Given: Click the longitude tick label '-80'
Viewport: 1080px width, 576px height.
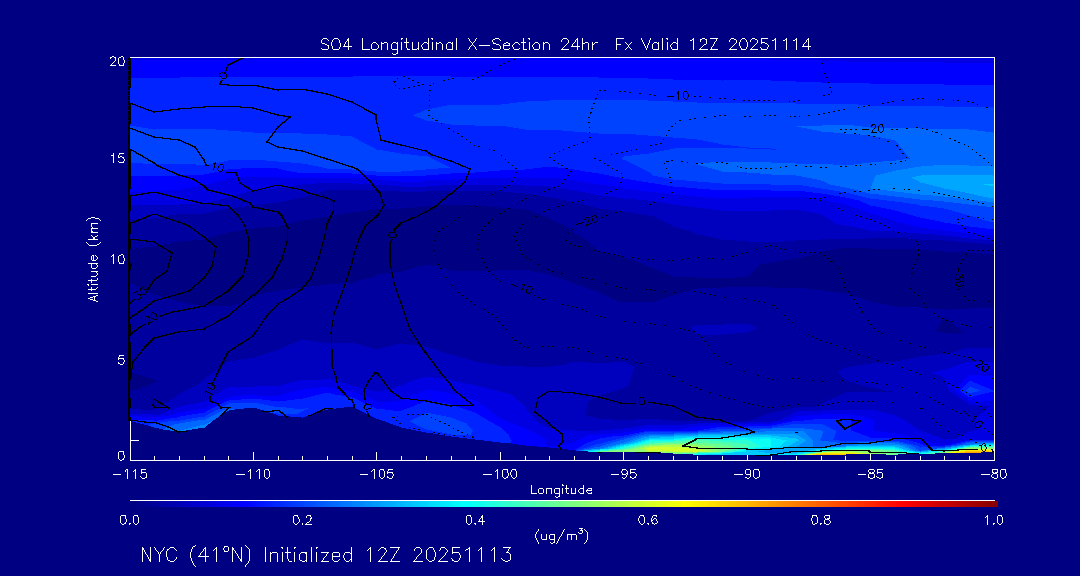Looking at the screenshot, I should point(994,475).
